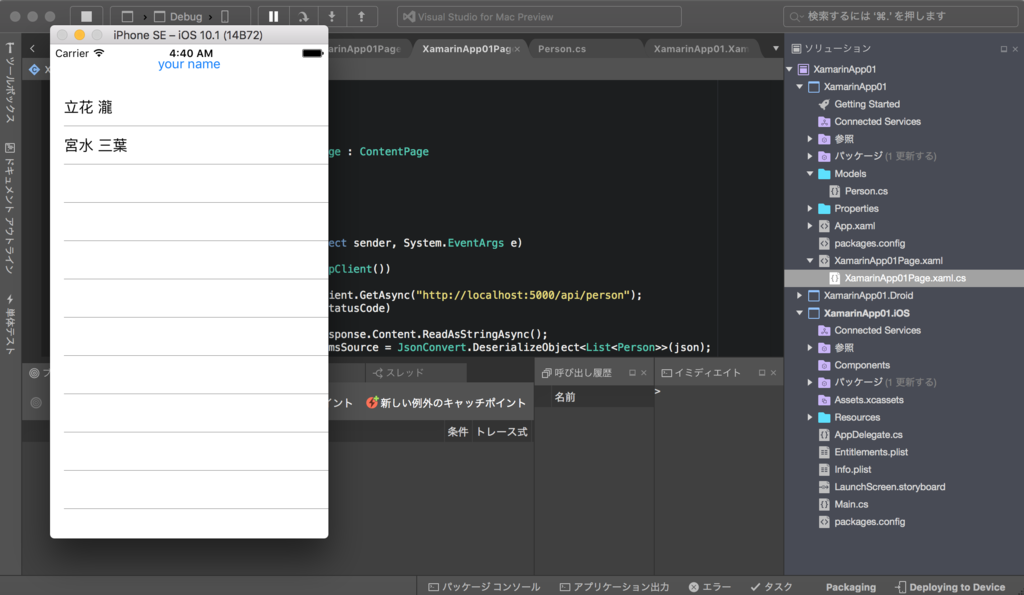The image size is (1024, 595).
Task: Expand the Properties folder
Action: 810,208
